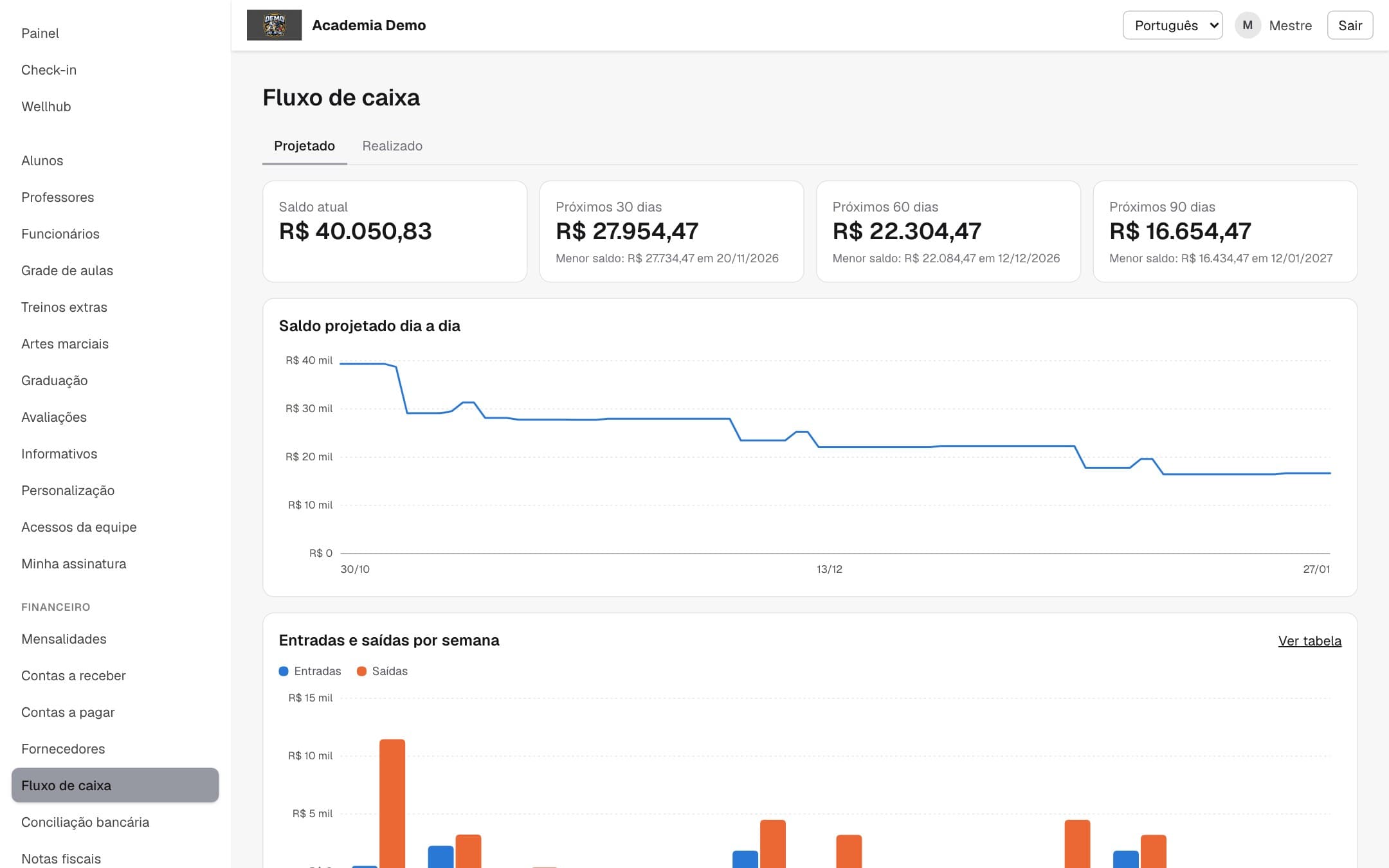Open the Português language dropdown
Viewport: 1389px width, 868px height.
[1172, 25]
